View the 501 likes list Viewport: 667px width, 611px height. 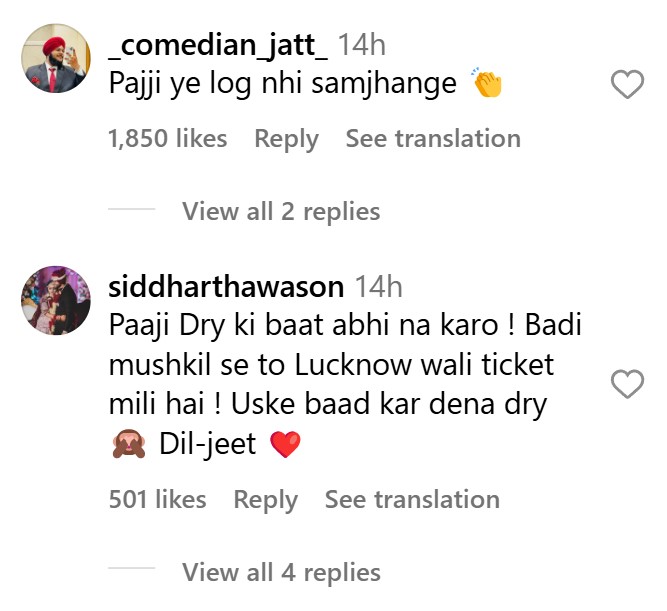[x=157, y=499]
